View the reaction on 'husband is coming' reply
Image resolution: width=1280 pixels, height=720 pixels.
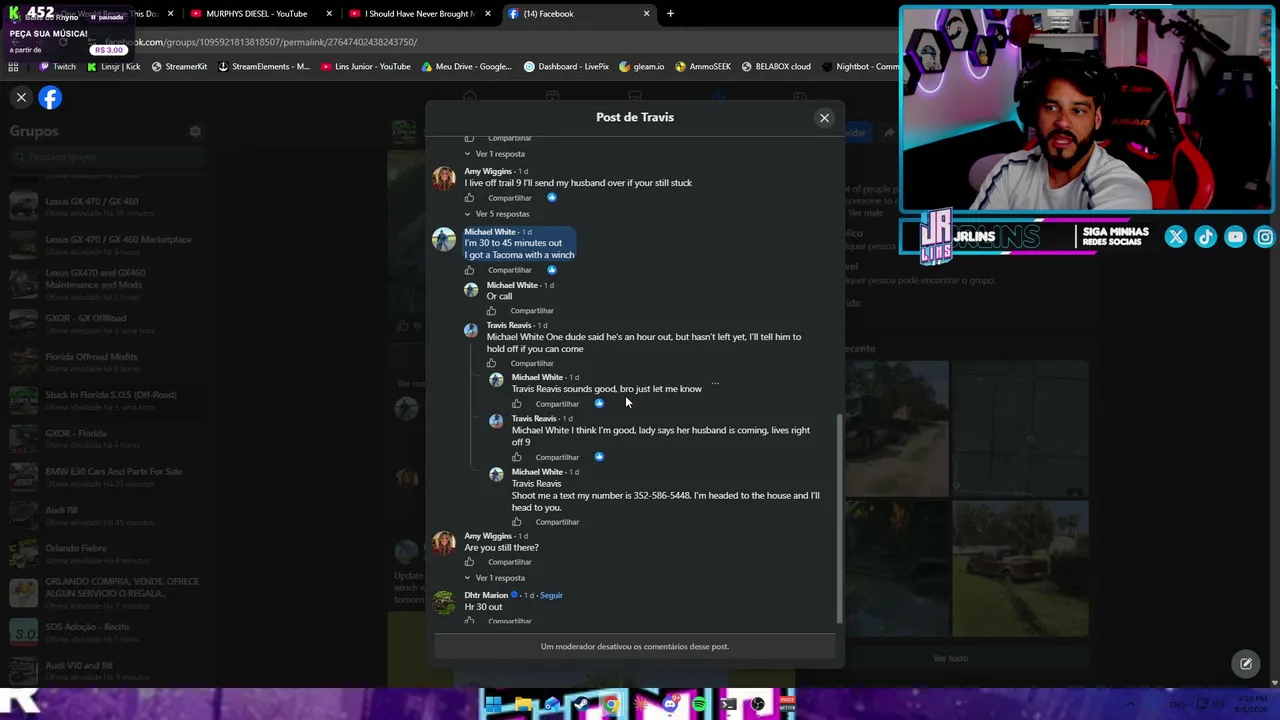pos(599,457)
